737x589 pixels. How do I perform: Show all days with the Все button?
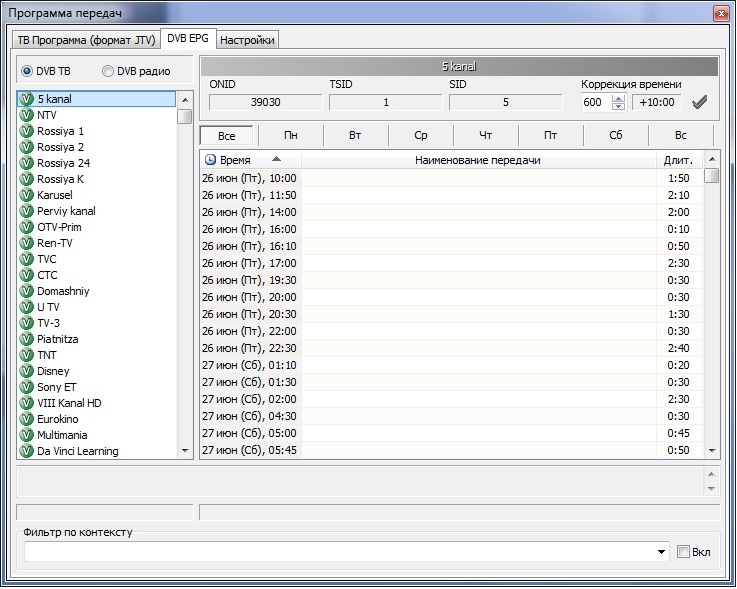227,135
